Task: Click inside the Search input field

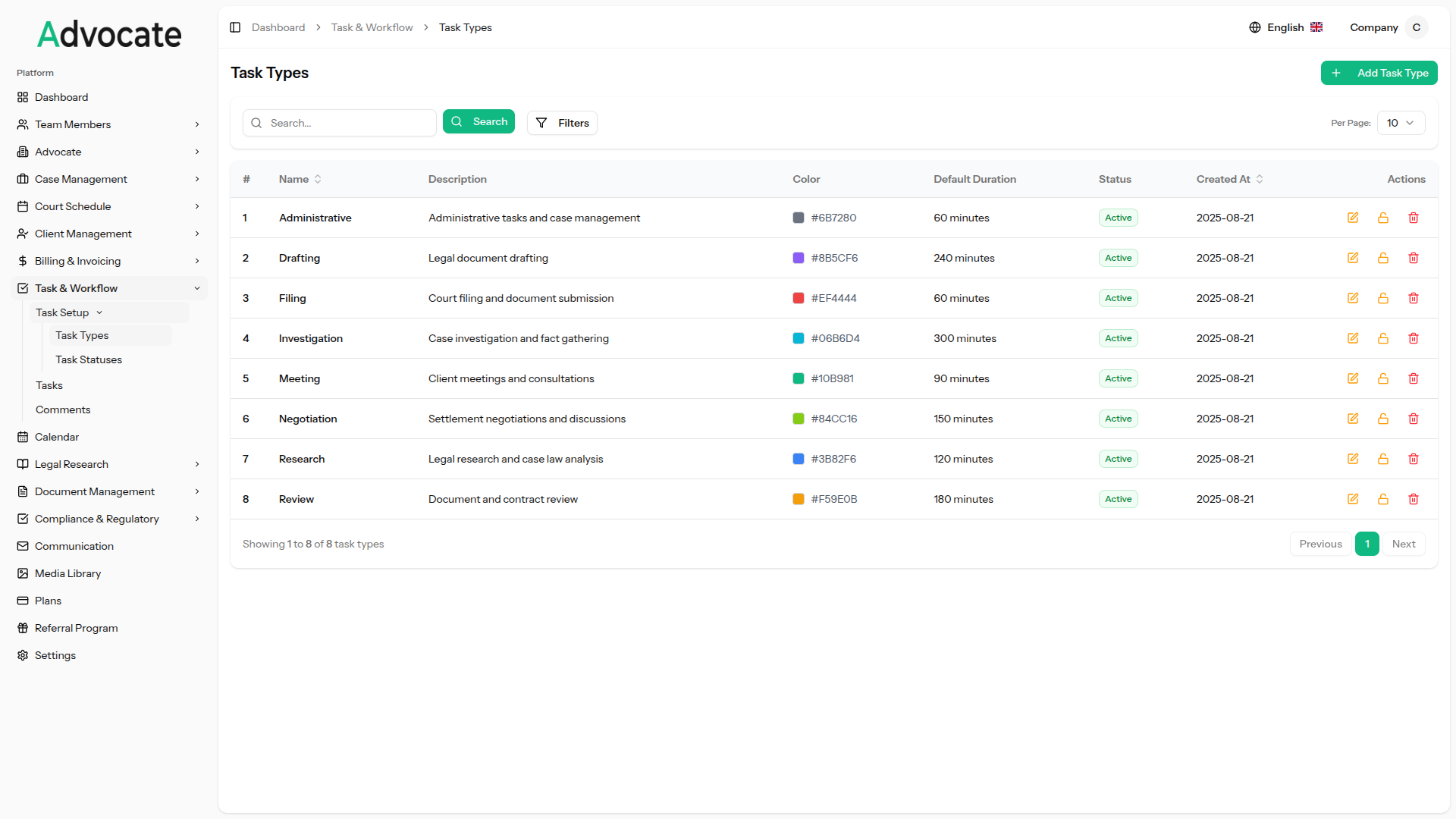Action: (x=341, y=122)
